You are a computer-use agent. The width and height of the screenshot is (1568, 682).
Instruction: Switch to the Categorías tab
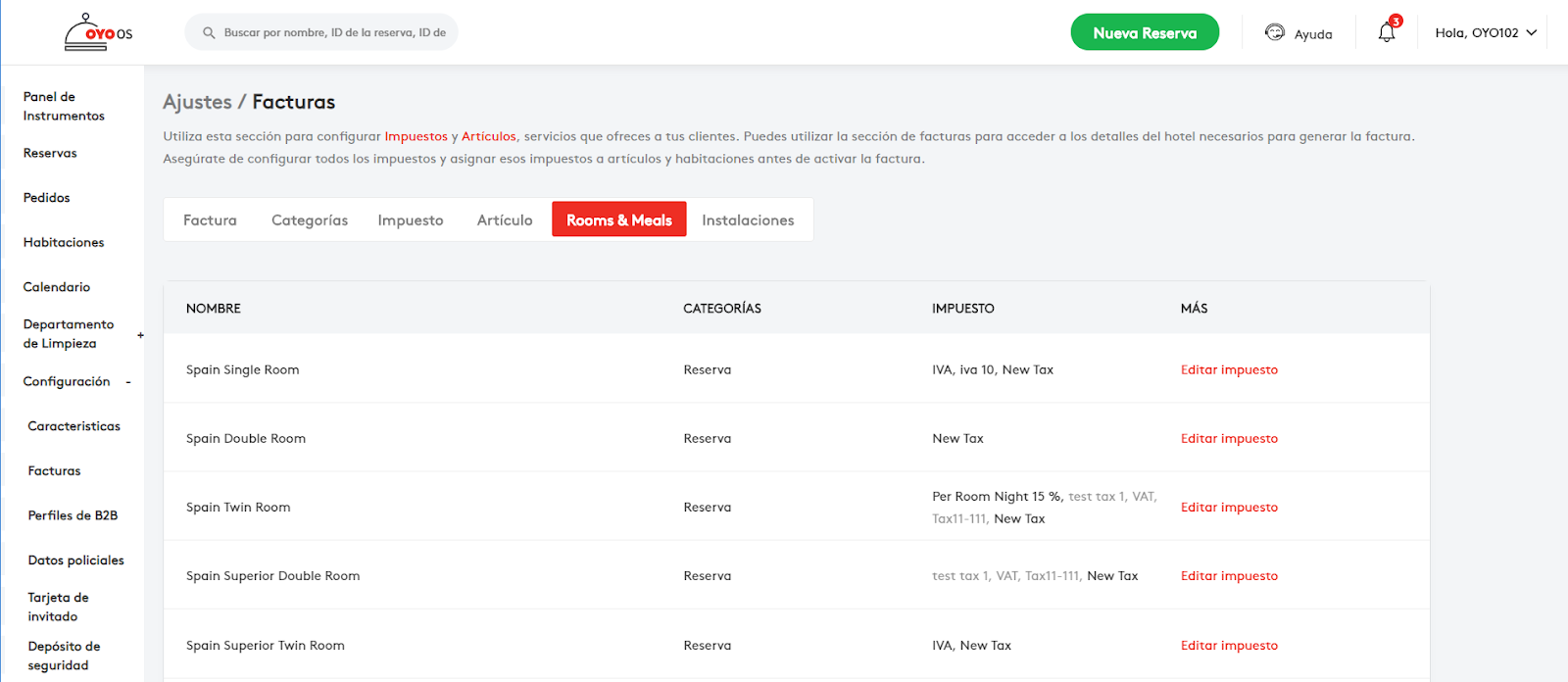pyautogui.click(x=310, y=220)
